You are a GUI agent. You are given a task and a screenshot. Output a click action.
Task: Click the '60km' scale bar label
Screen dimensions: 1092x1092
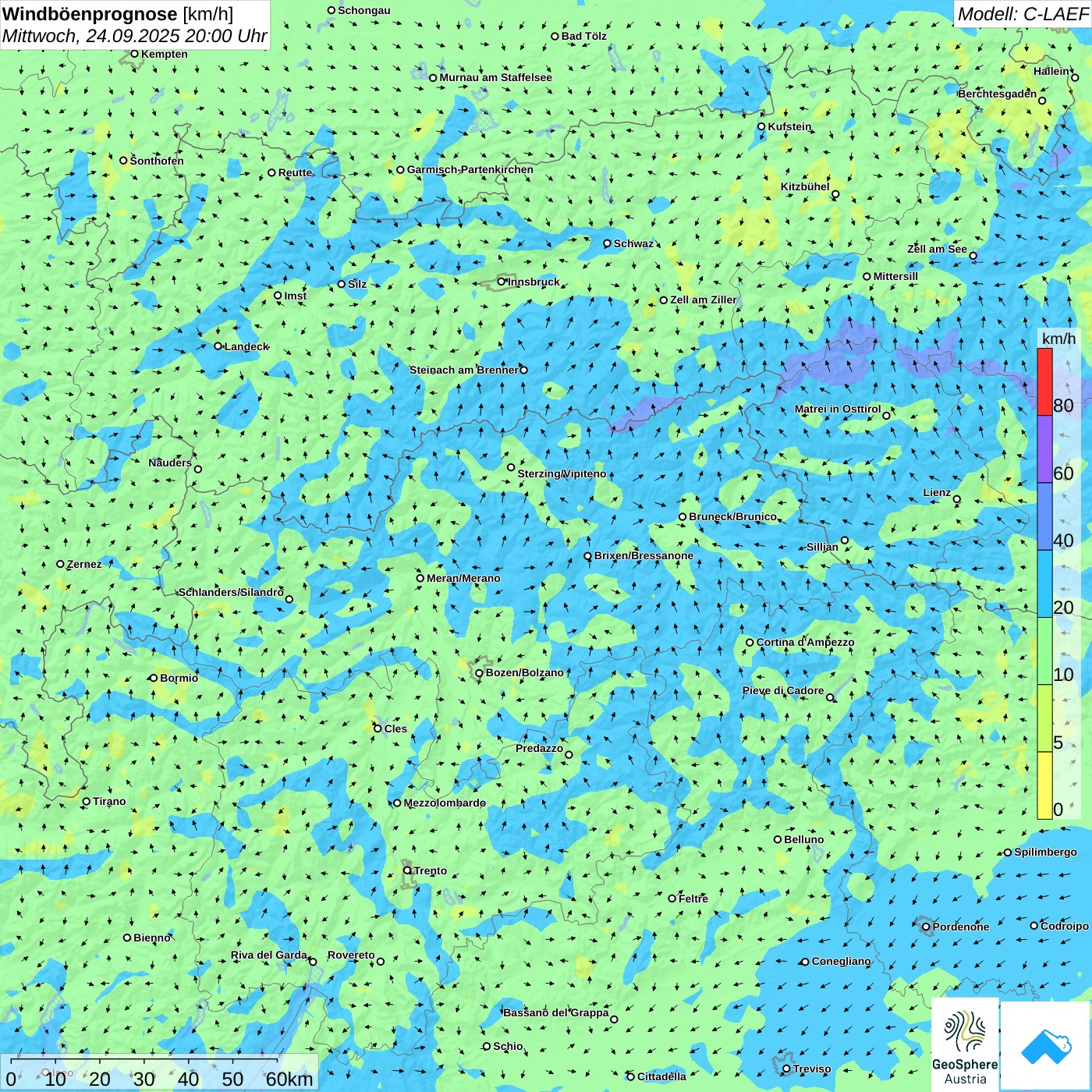pos(289,1079)
